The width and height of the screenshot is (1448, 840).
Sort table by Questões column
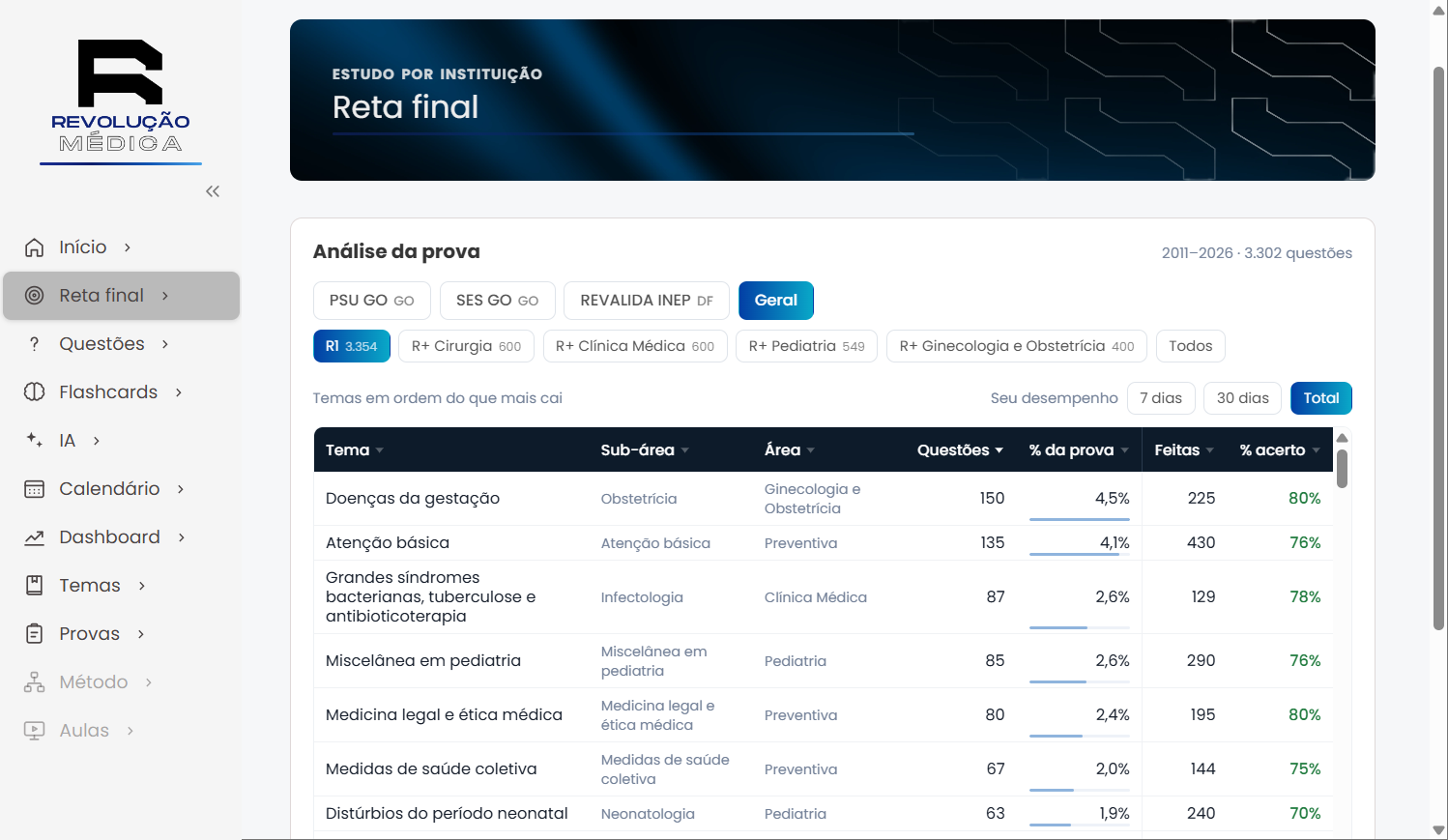pos(960,450)
